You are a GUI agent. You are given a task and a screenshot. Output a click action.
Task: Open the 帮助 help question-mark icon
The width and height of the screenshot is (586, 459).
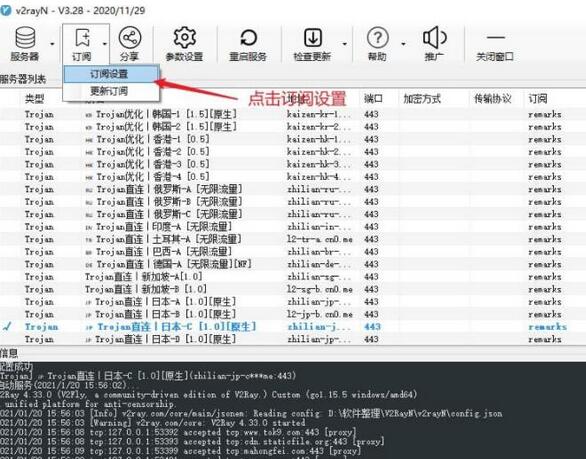pos(377,43)
